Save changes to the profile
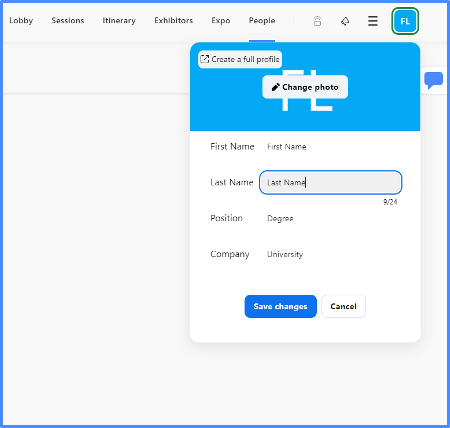 [280, 306]
